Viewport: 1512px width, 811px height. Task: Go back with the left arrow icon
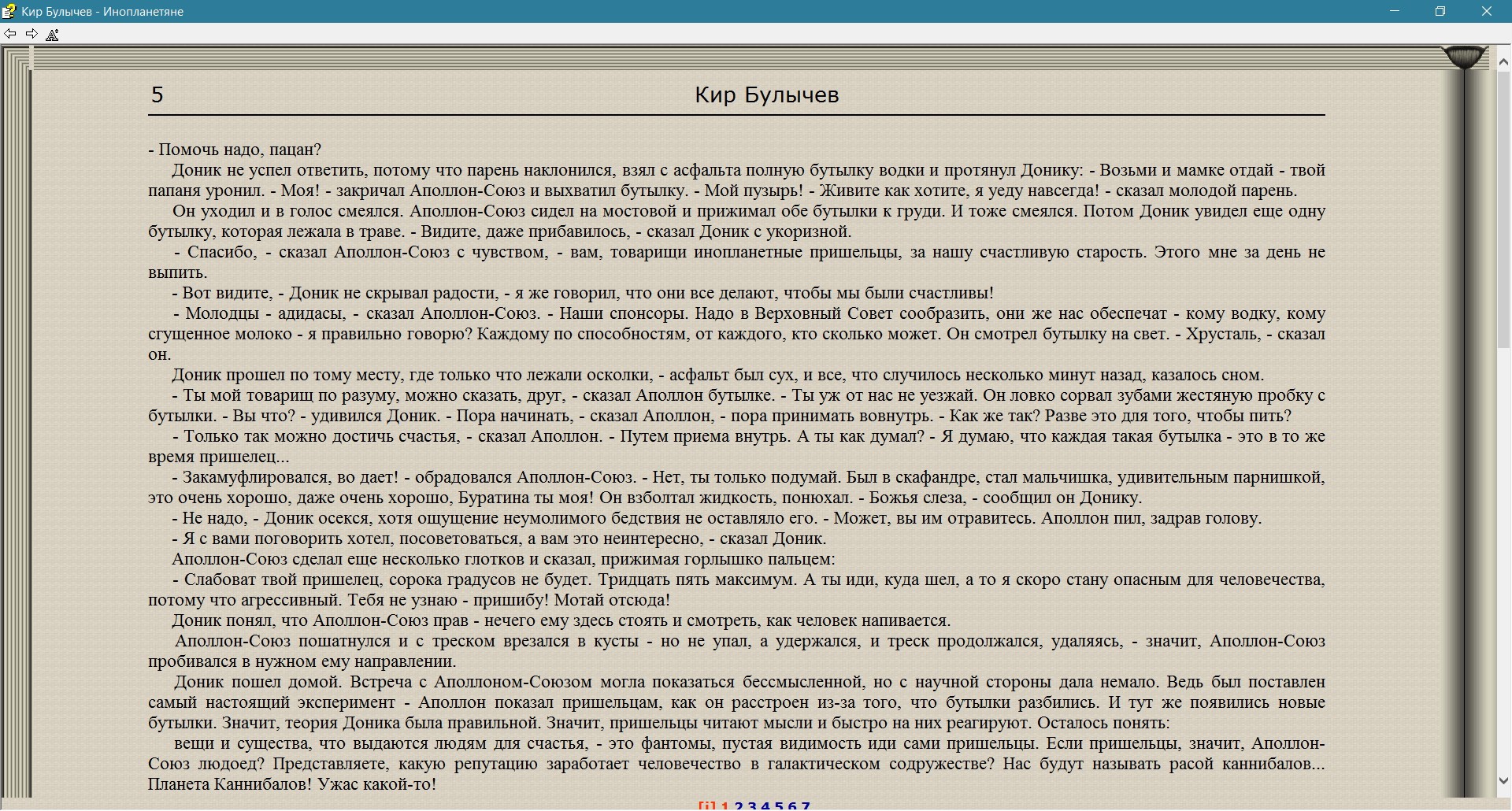coord(10,34)
